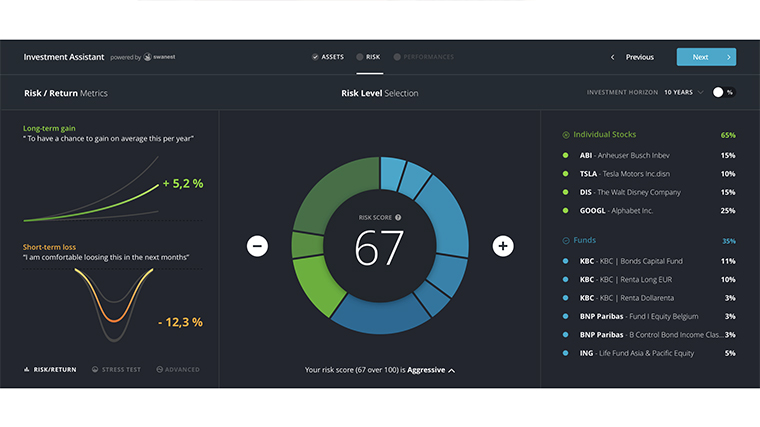The height and width of the screenshot is (427, 760).
Task: Click the blue dot beside ING Life Fund
Action: point(565,353)
